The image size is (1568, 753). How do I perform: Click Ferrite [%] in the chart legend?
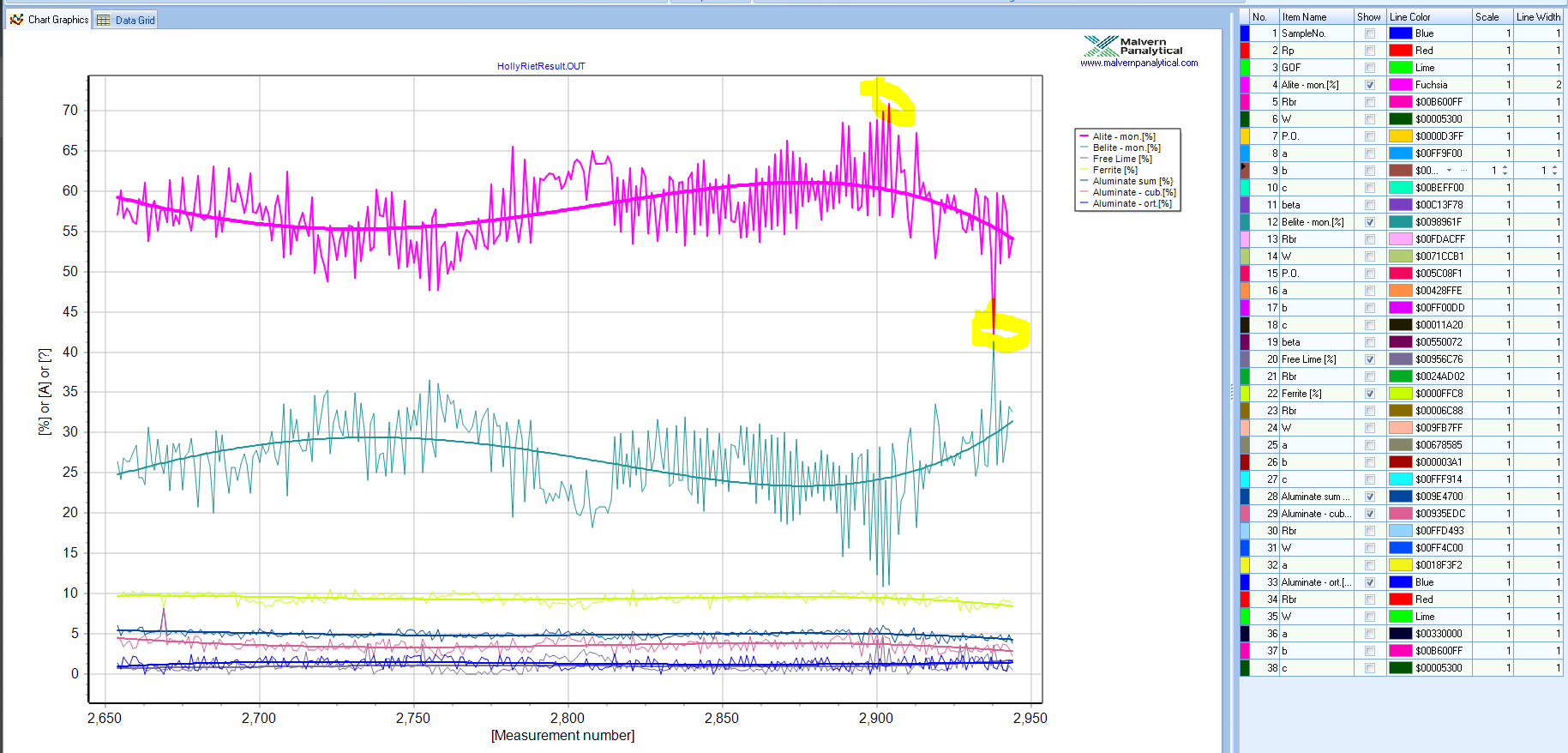(x=1115, y=170)
